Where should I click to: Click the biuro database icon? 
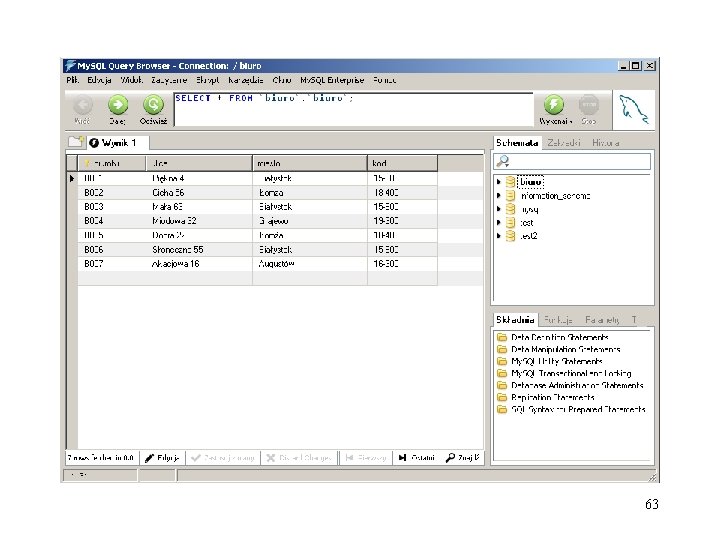tap(510, 182)
